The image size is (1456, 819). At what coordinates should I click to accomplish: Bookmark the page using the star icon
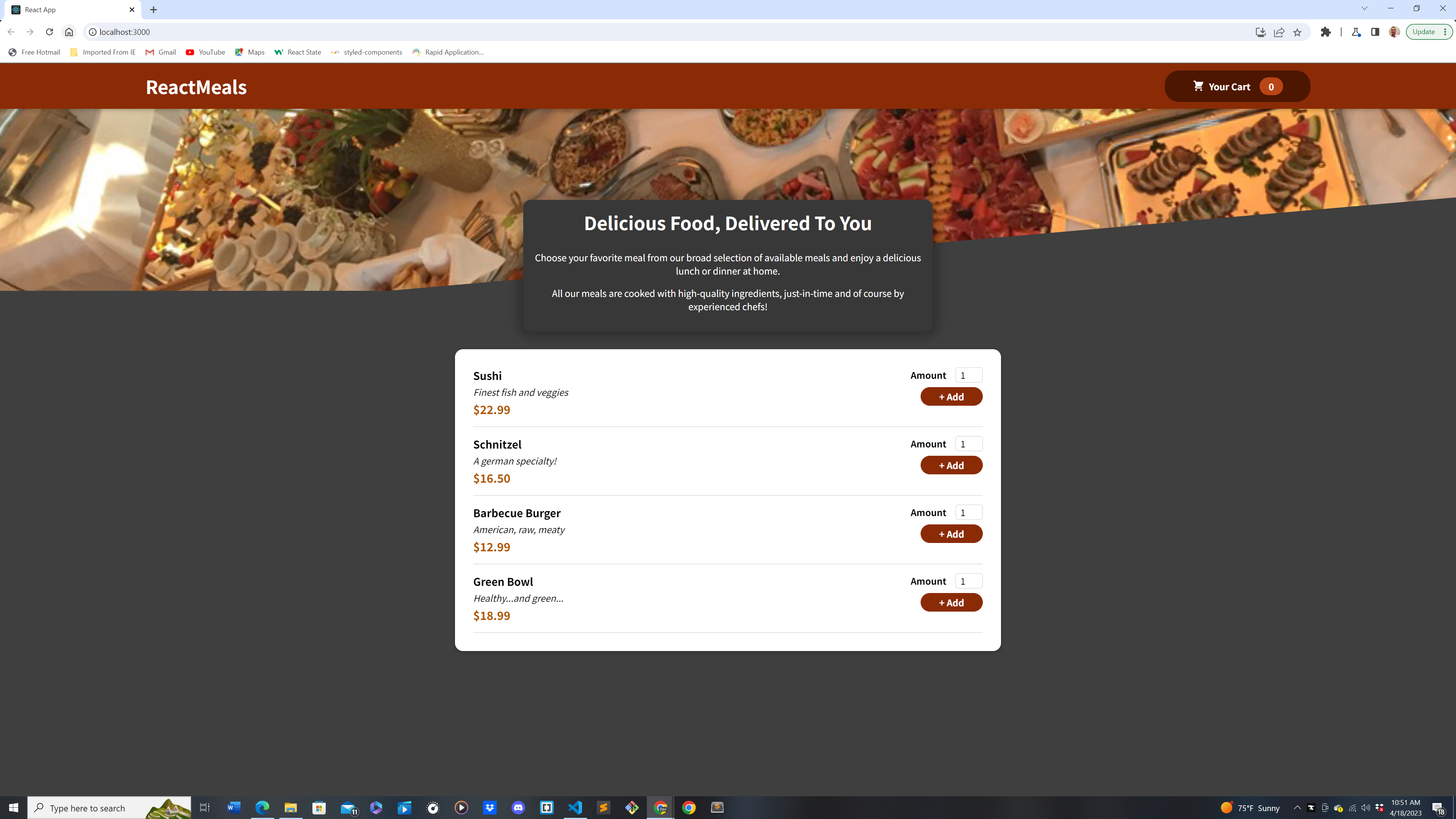pos(1297,31)
